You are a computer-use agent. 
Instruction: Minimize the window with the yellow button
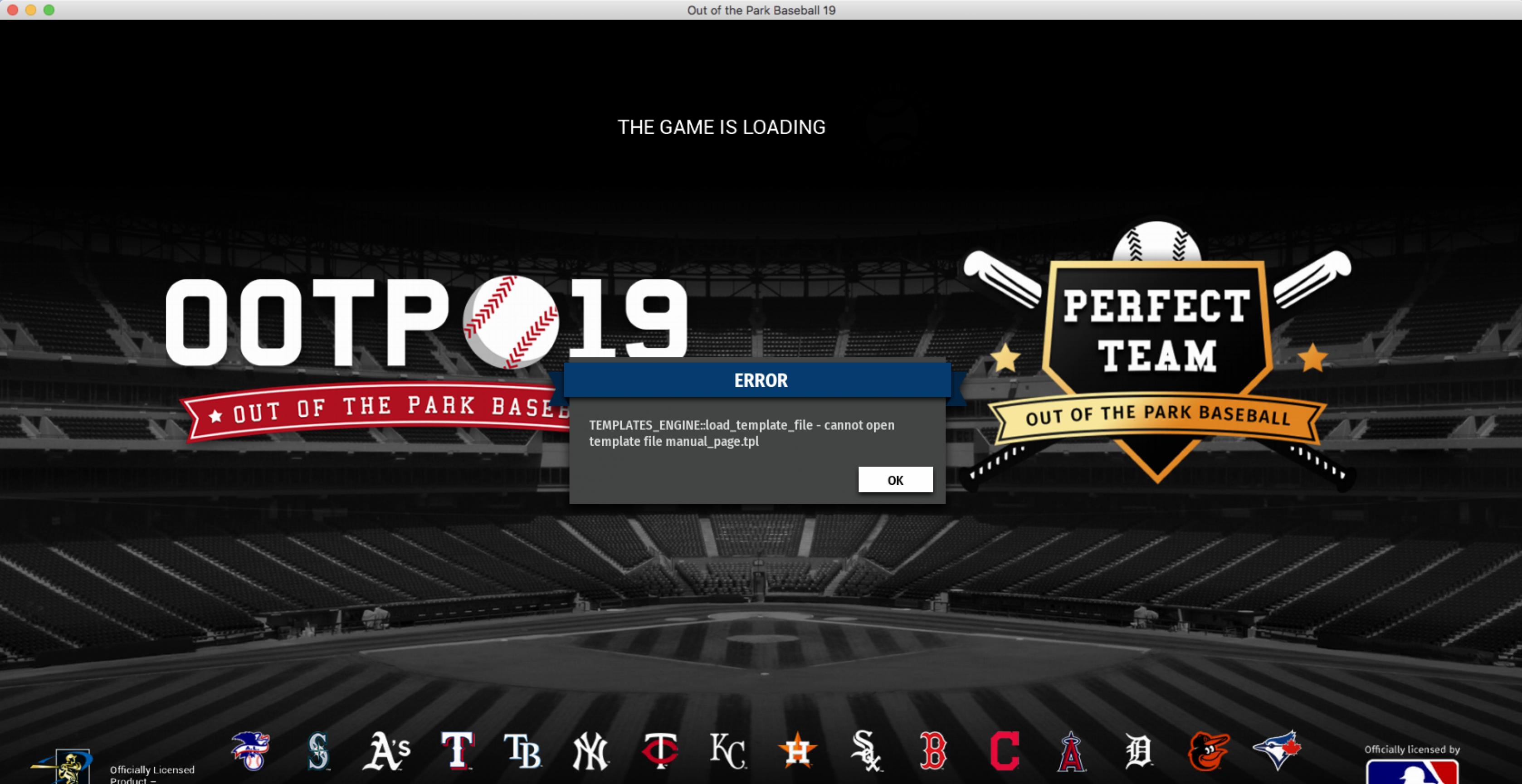[x=31, y=10]
